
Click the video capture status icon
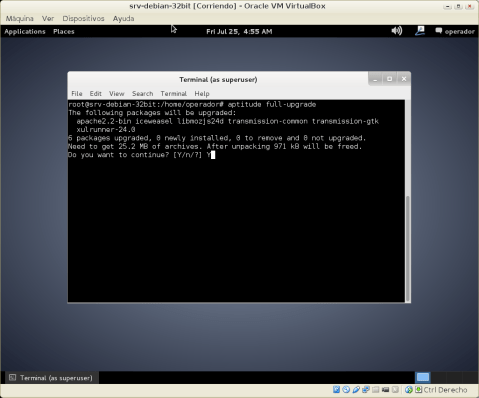pyautogui.click(x=386, y=389)
